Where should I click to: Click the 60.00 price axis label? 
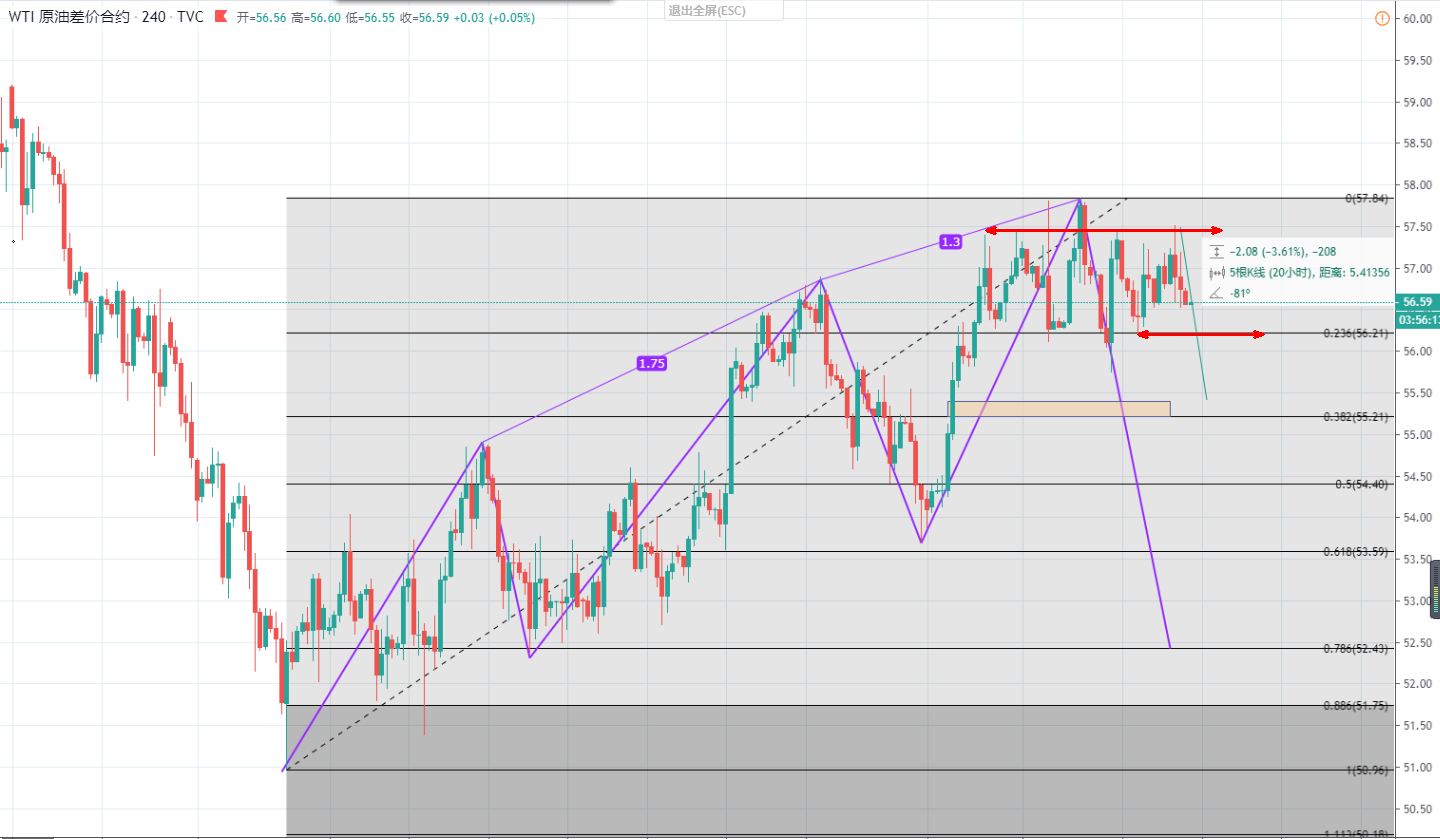1417,19
